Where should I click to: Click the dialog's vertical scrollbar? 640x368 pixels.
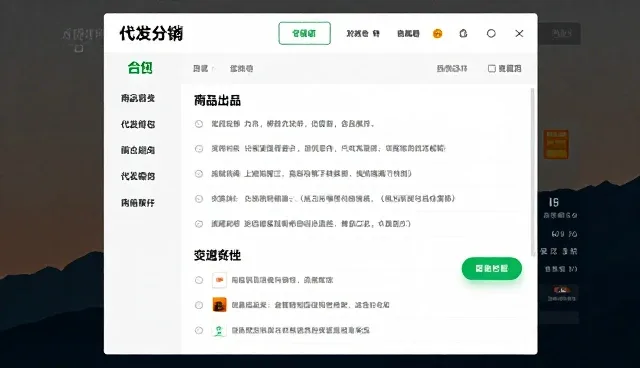532,172
